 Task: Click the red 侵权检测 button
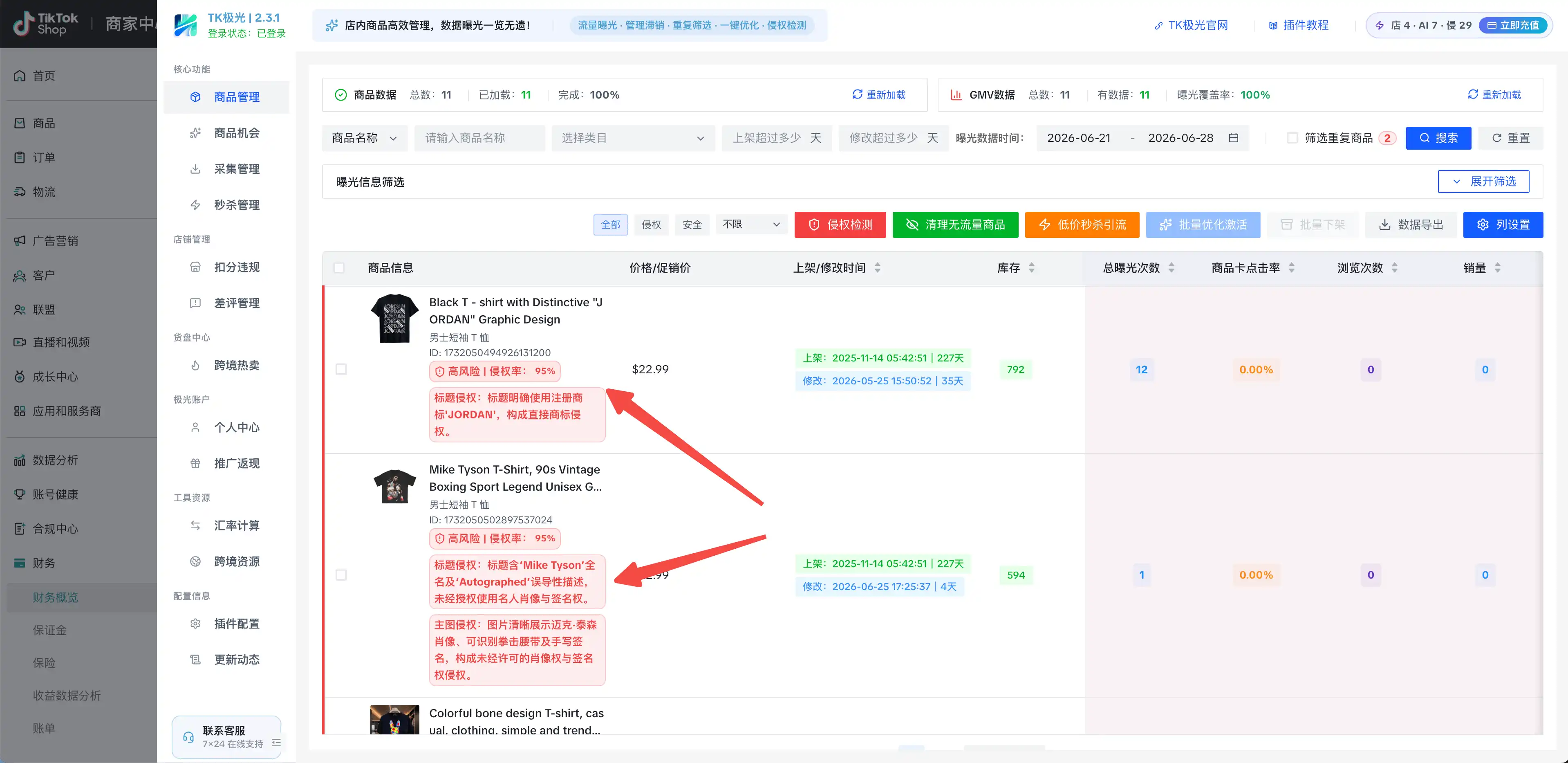[x=840, y=225]
